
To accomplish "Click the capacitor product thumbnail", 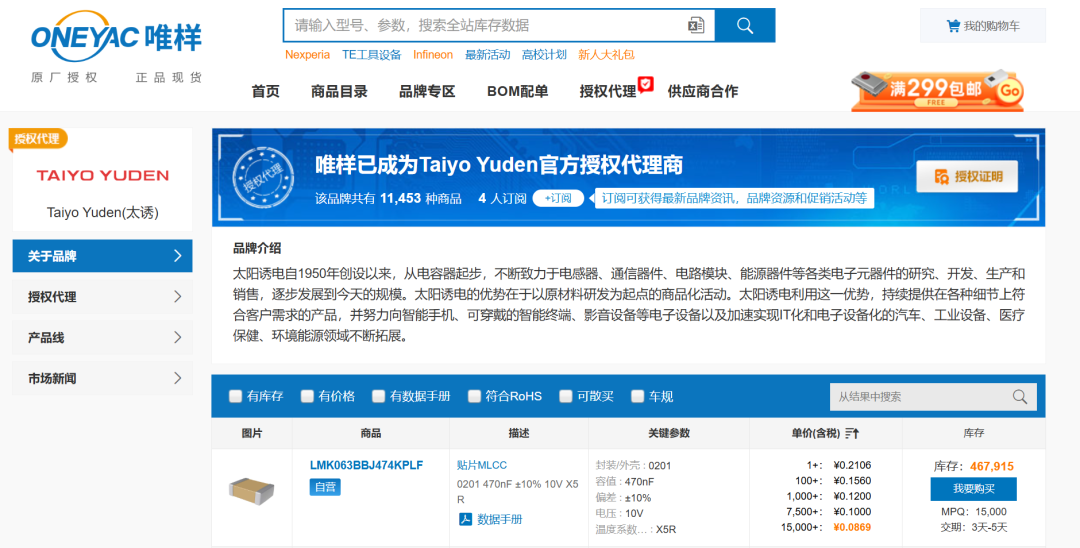I will click(251, 489).
